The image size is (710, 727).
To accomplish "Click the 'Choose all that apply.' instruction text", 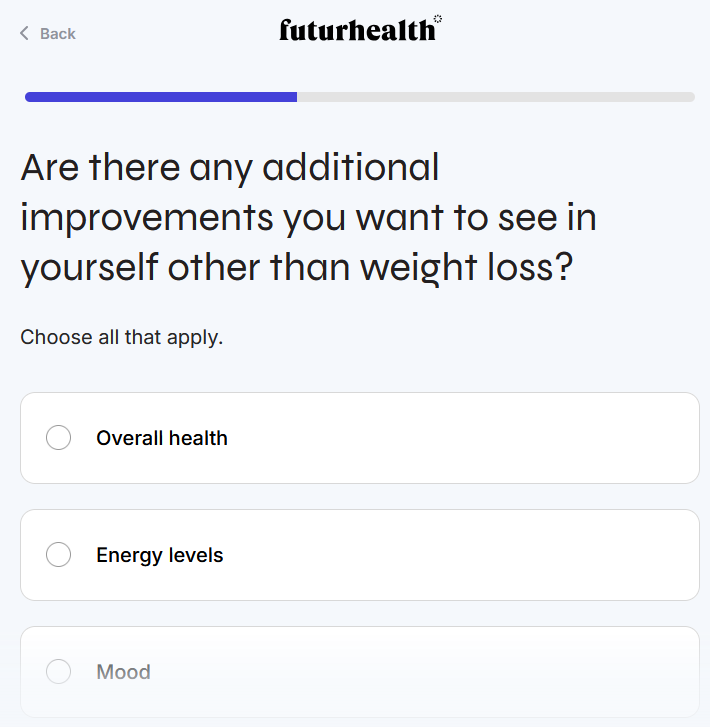I will (x=122, y=338).
